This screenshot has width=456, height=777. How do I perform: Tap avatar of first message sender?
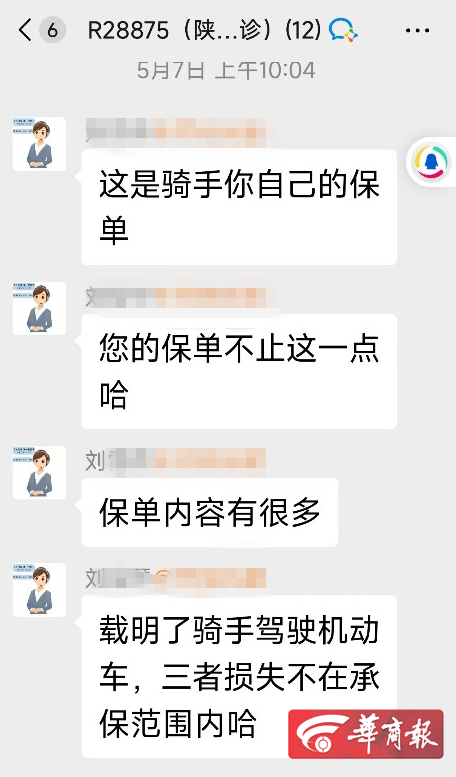[39, 144]
